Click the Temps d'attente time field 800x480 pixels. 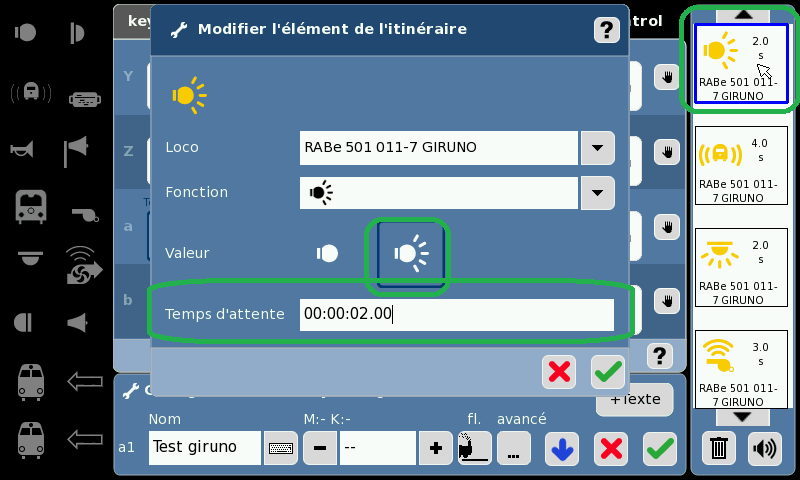456,315
